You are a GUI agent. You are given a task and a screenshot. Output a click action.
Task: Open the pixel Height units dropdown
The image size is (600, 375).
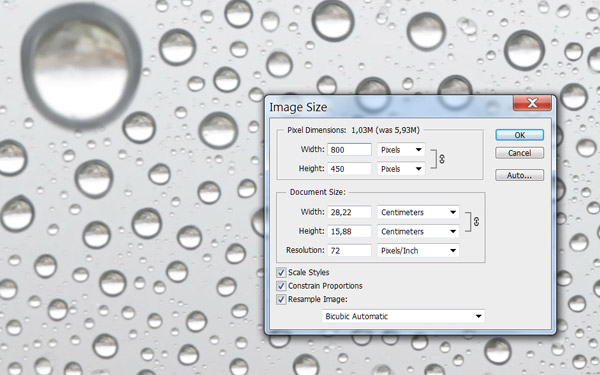[401, 169]
